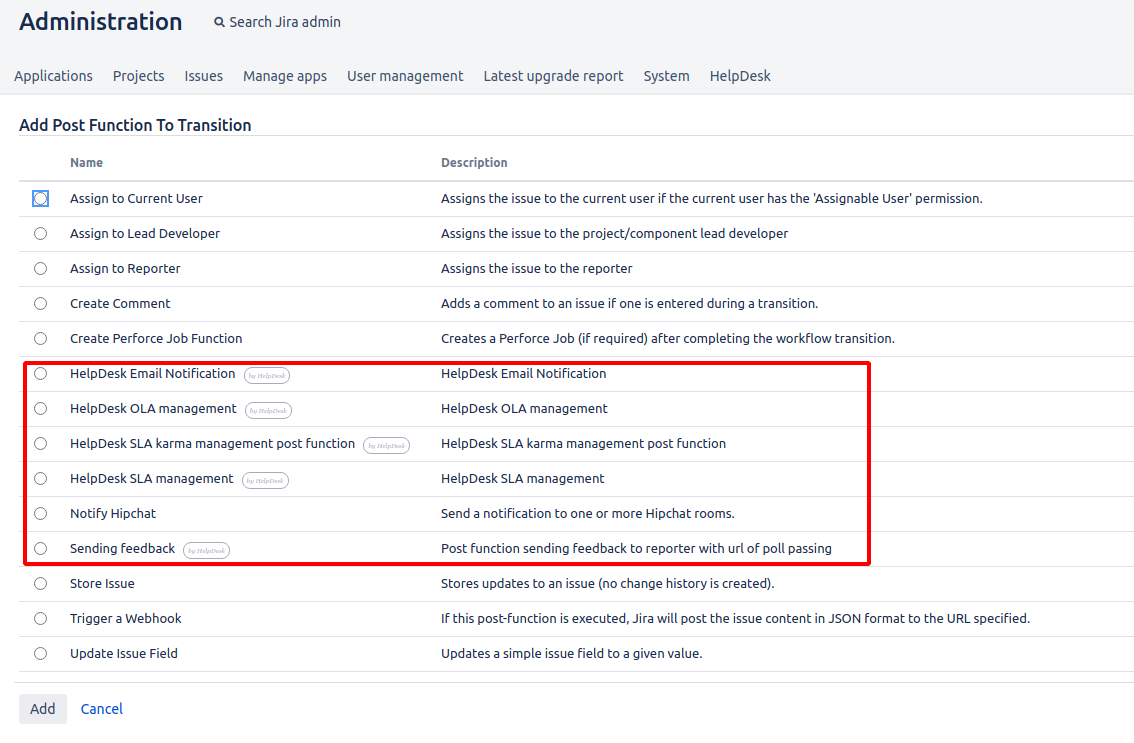
Task: Click the Description column header
Action: click(x=474, y=163)
